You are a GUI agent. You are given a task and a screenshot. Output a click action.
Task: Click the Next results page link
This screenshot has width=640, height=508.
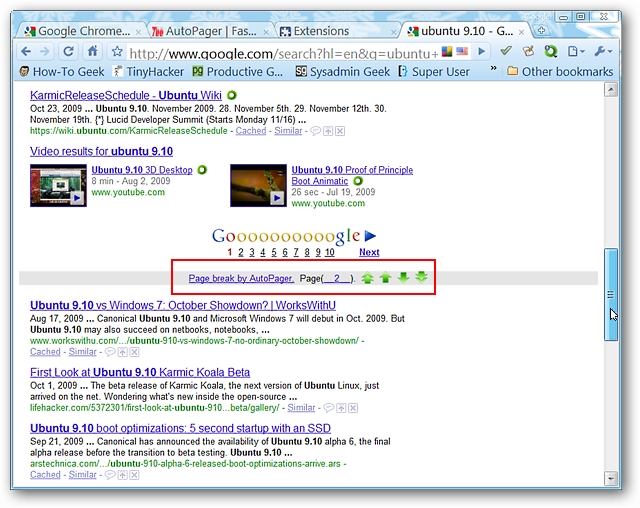point(369,252)
